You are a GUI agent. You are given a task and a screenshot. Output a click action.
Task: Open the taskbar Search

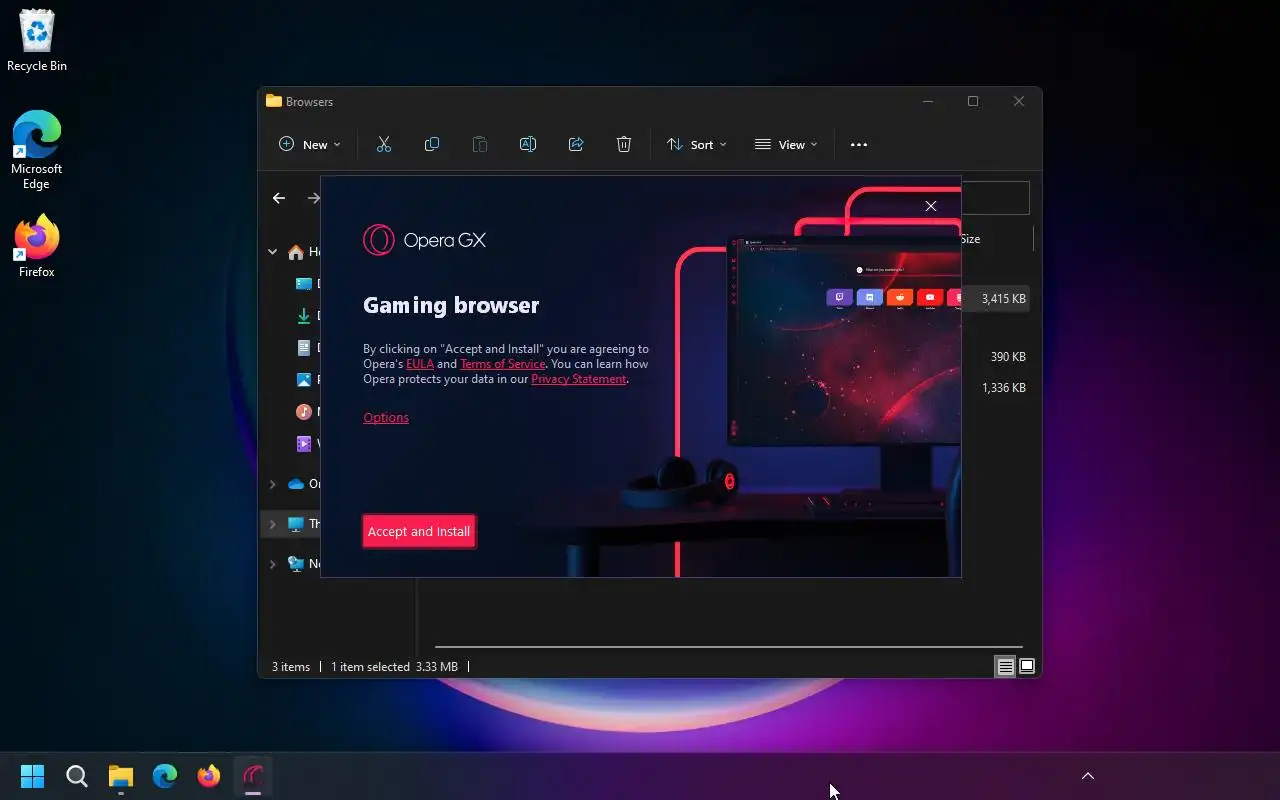pos(77,776)
